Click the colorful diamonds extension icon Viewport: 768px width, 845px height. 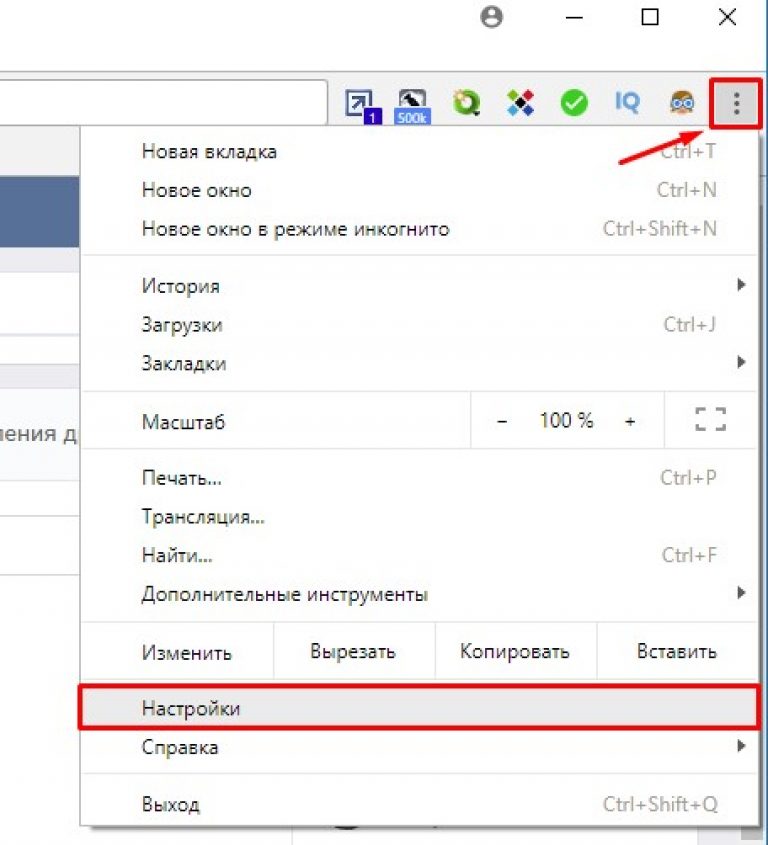[520, 102]
